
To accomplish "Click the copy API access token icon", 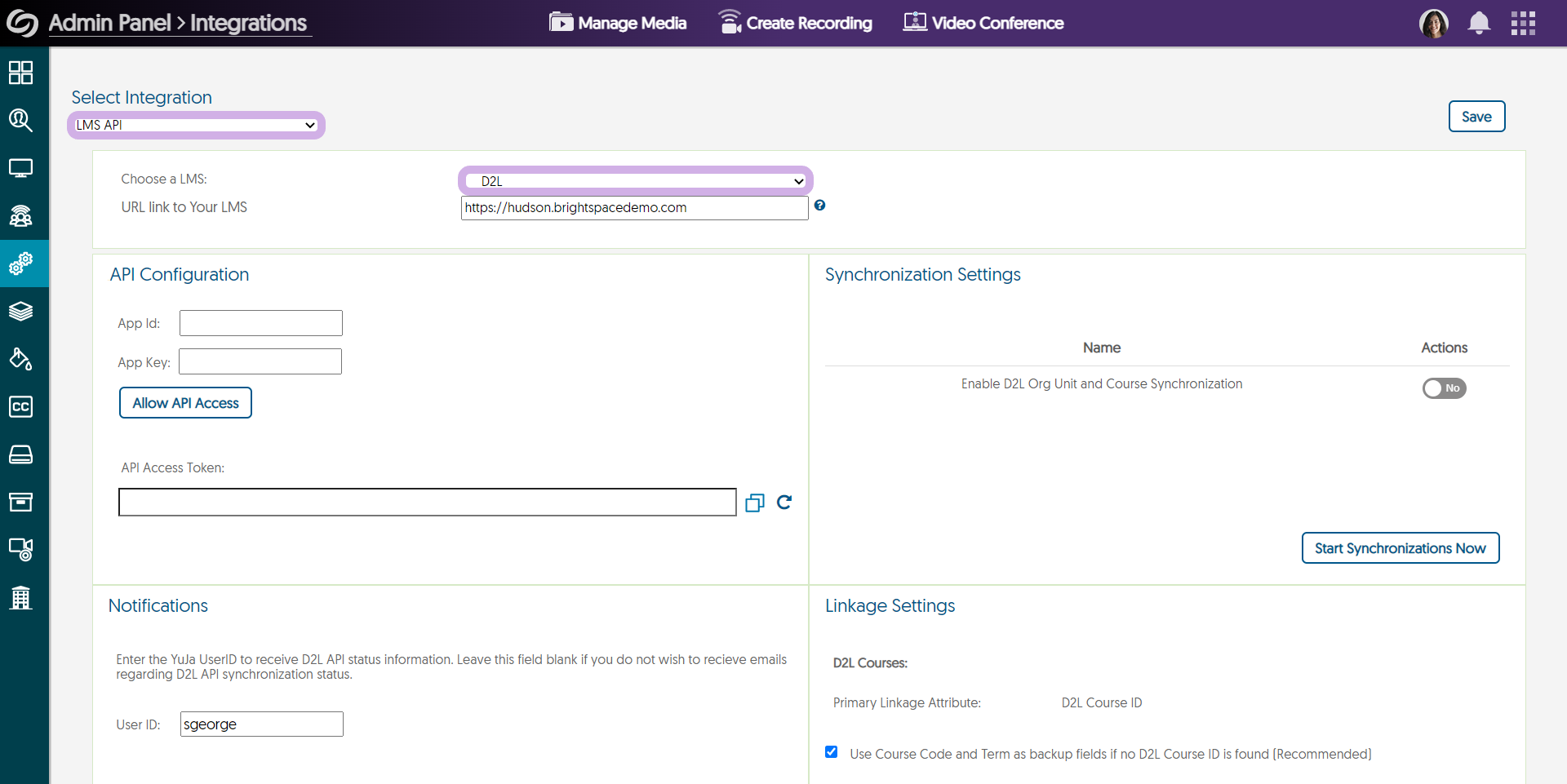I will point(755,503).
